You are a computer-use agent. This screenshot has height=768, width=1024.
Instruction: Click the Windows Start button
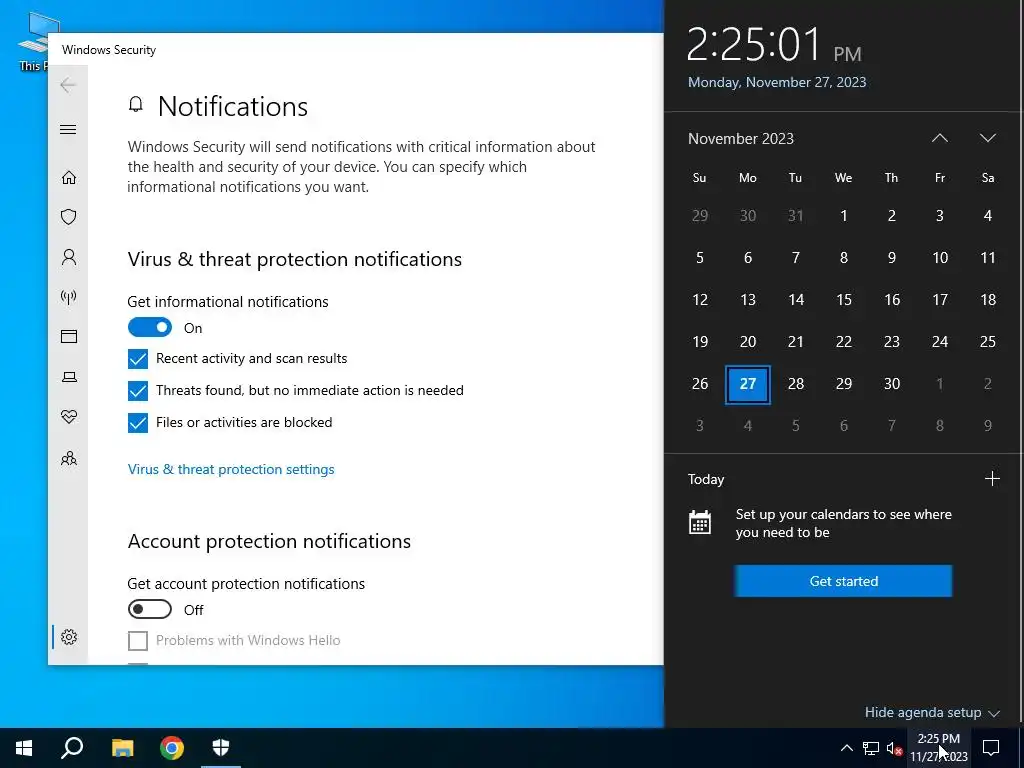click(24, 748)
